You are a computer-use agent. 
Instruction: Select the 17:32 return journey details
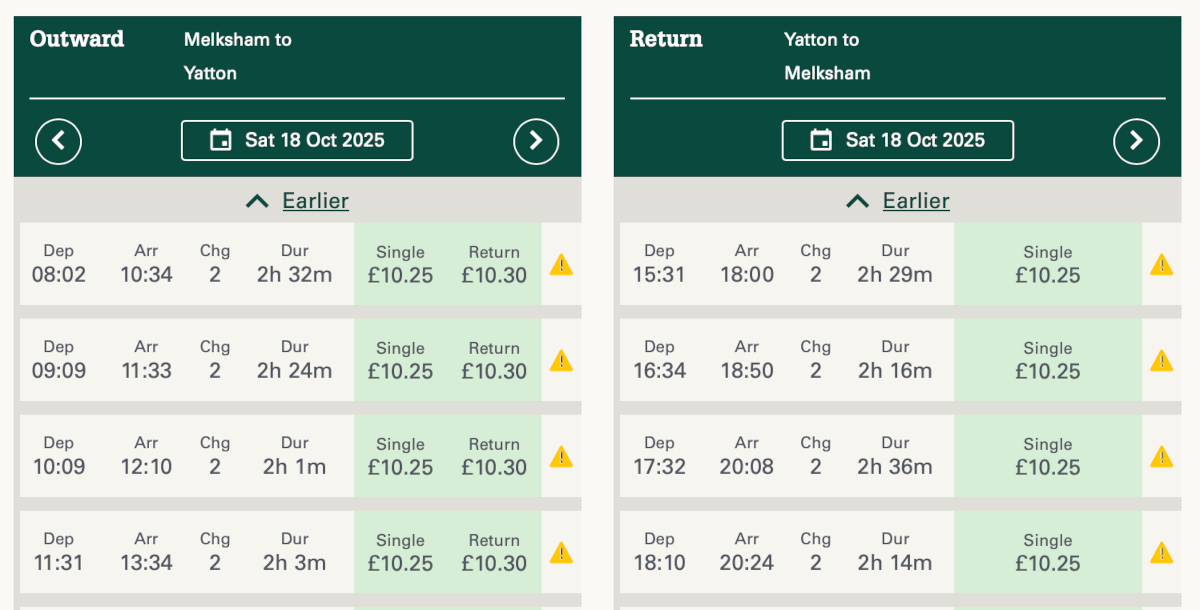(786, 457)
